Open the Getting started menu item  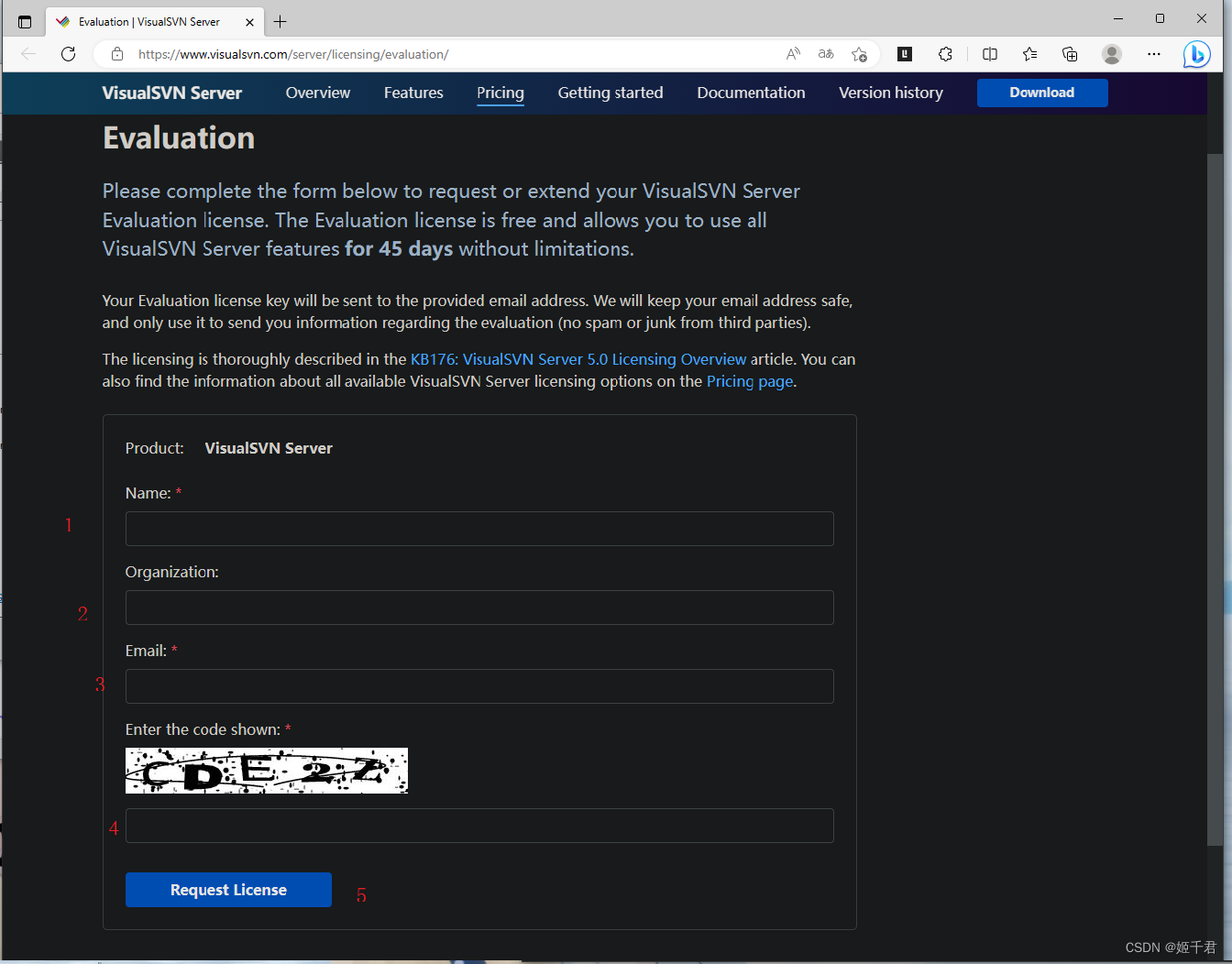(610, 93)
